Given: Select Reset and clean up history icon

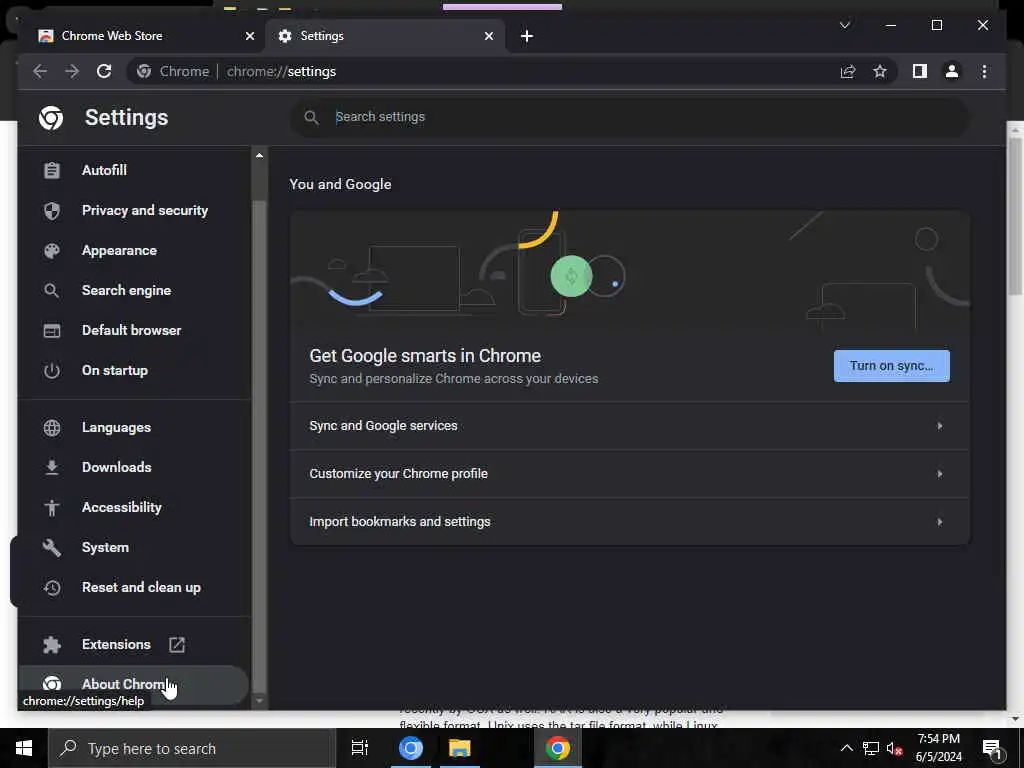Looking at the screenshot, I should tap(52, 588).
